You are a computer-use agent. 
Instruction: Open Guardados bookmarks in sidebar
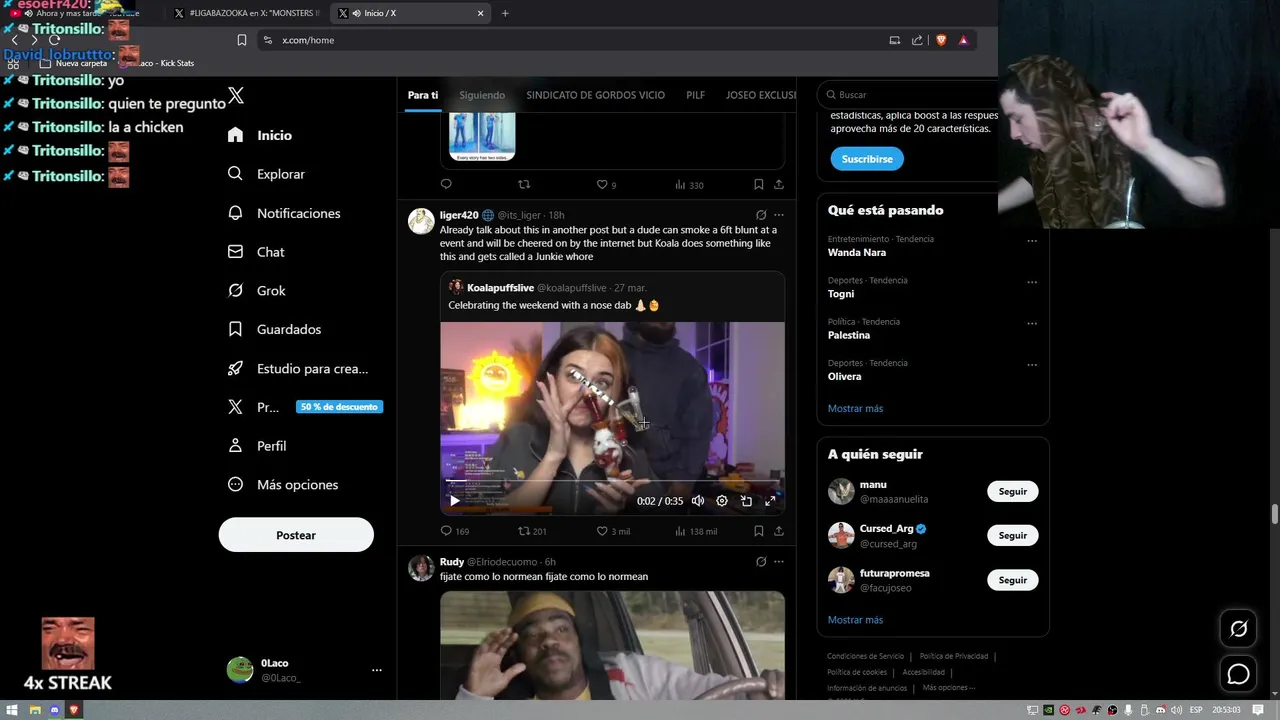pos(274,329)
